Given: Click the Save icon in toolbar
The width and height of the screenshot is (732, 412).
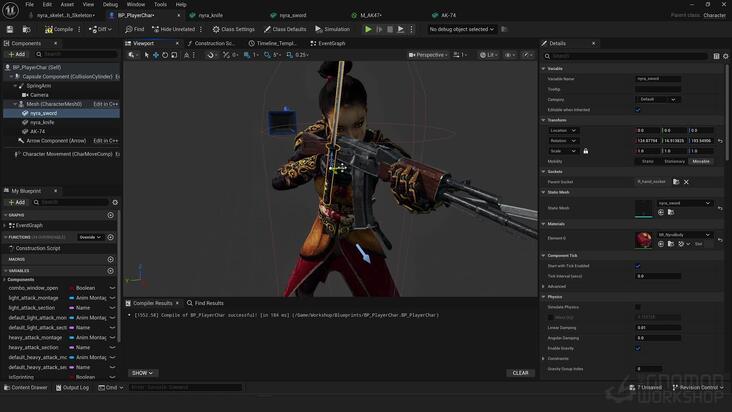Looking at the screenshot, I should (x=9, y=29).
